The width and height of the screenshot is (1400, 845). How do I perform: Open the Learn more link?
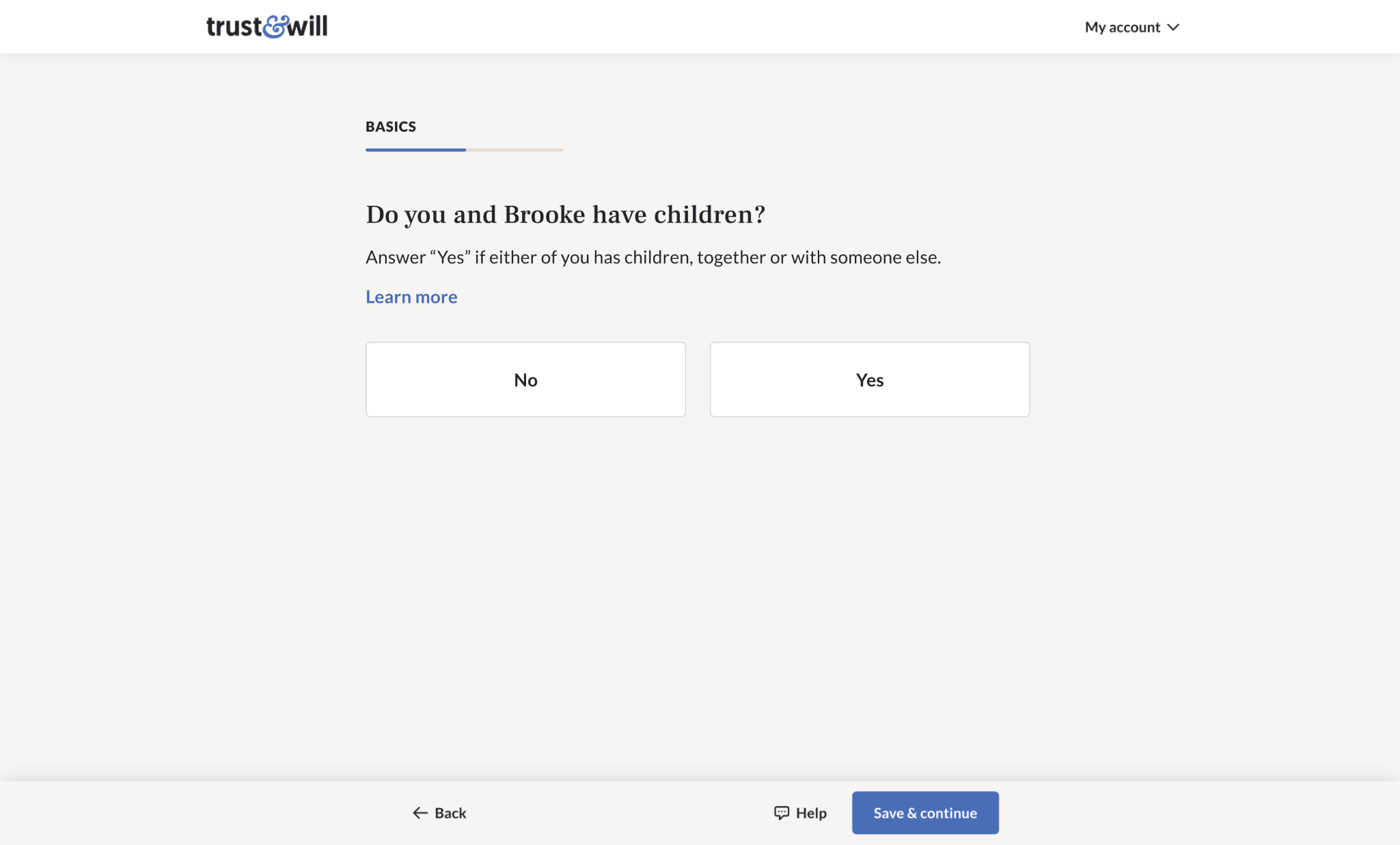point(411,297)
